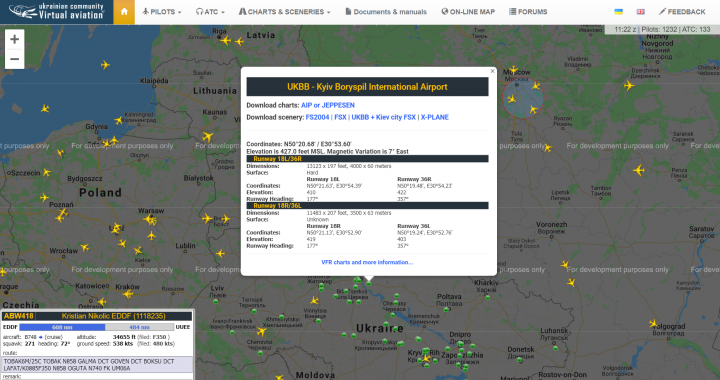Viewport: 720px width, 380px height.
Task: Switch language with the UK flag
Action: tap(641, 12)
